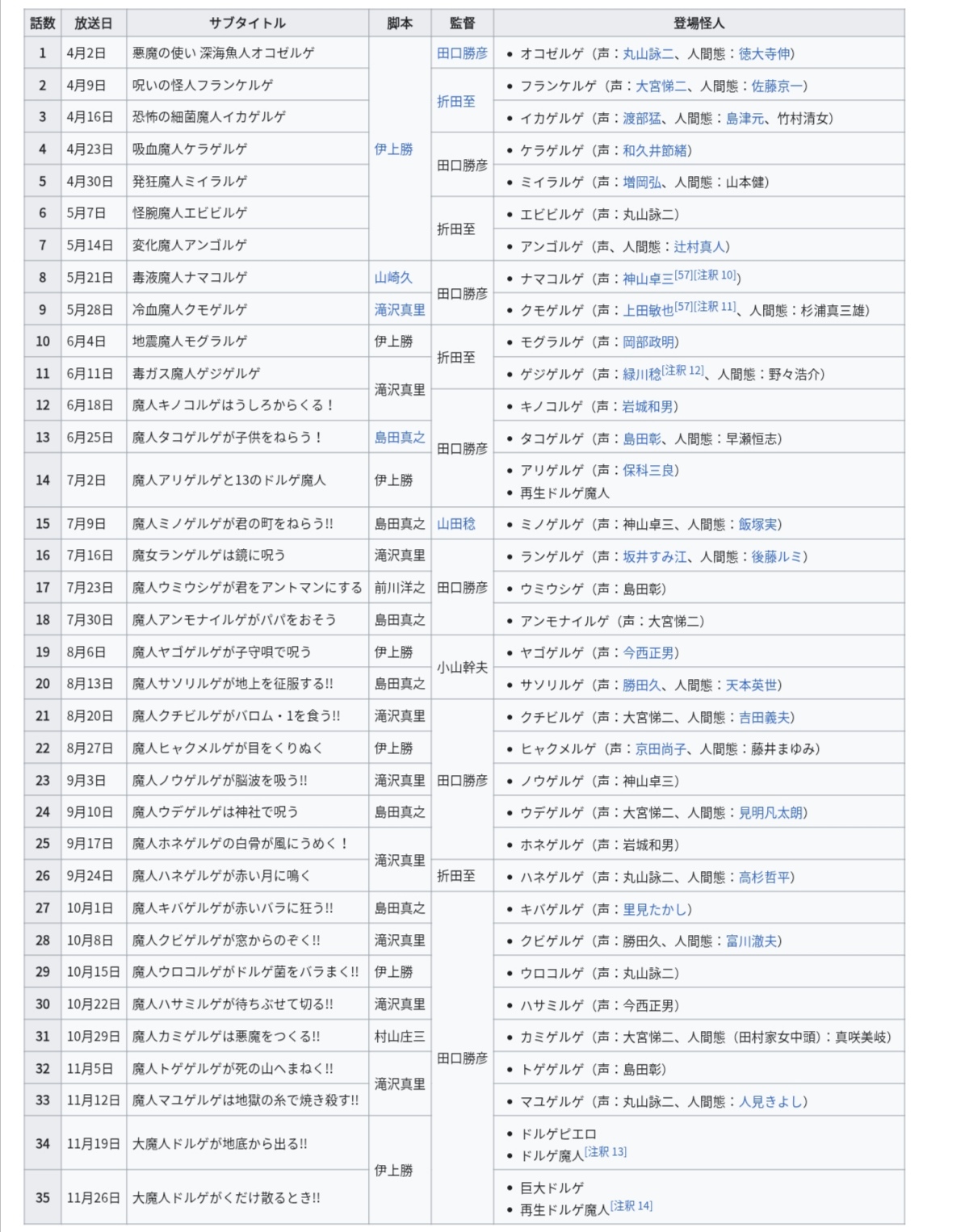Follow the 山田稔 director link in episode 15
Viewport: 969px width, 1232px height.
(x=456, y=524)
